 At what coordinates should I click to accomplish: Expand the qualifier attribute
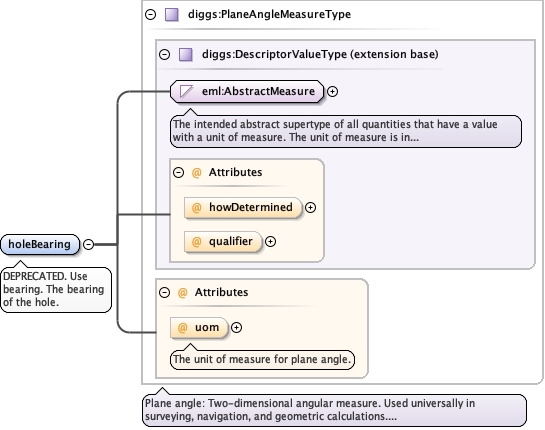pos(270,242)
